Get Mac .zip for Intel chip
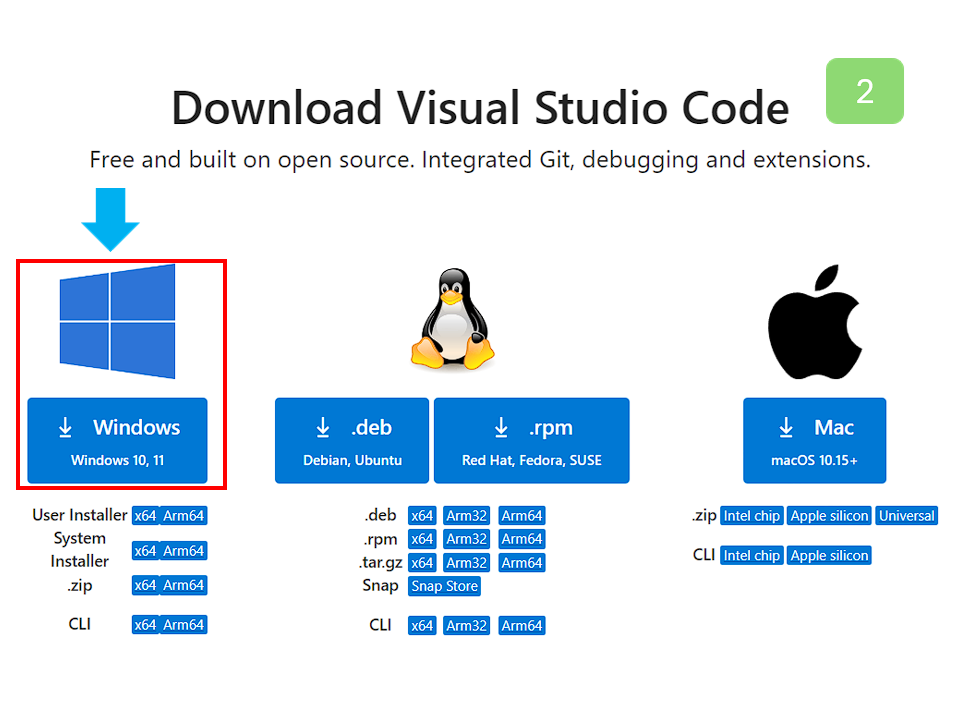 (x=752, y=516)
